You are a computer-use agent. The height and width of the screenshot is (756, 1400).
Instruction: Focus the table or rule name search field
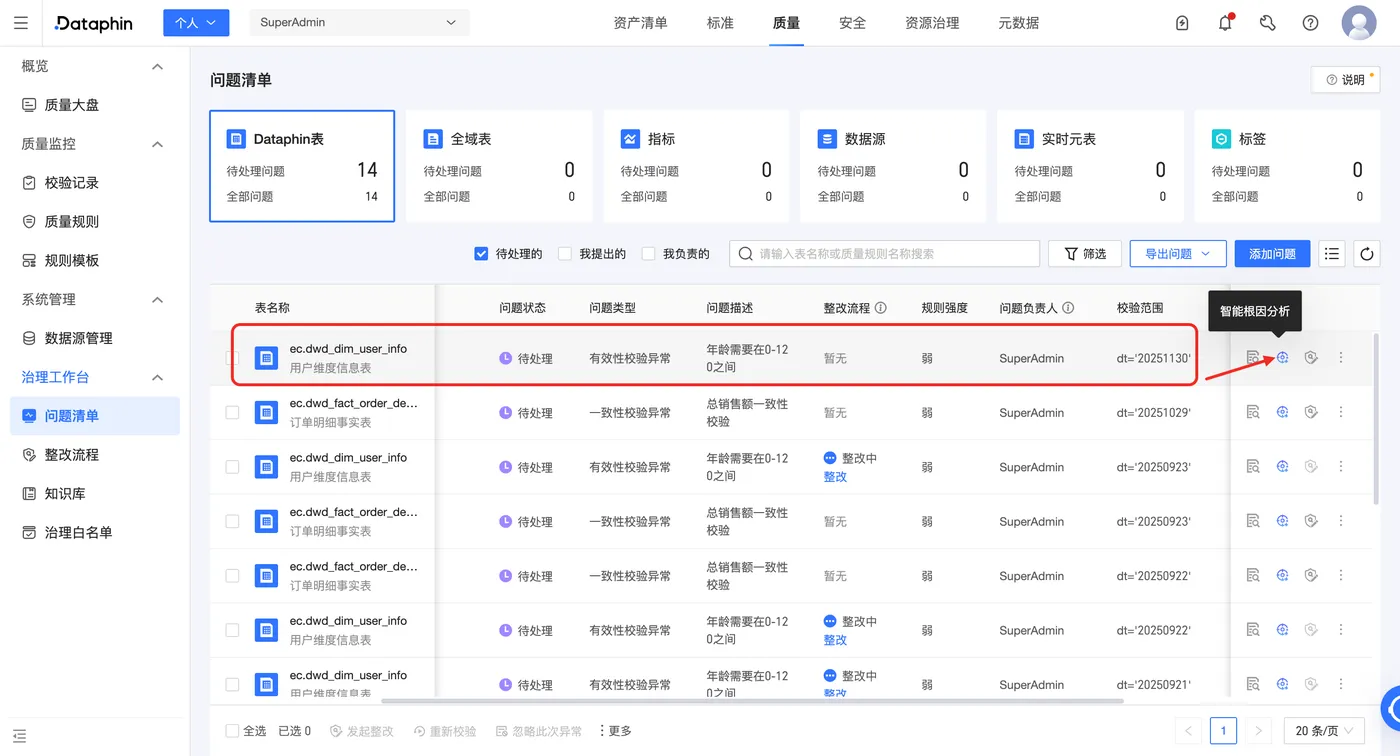884,254
